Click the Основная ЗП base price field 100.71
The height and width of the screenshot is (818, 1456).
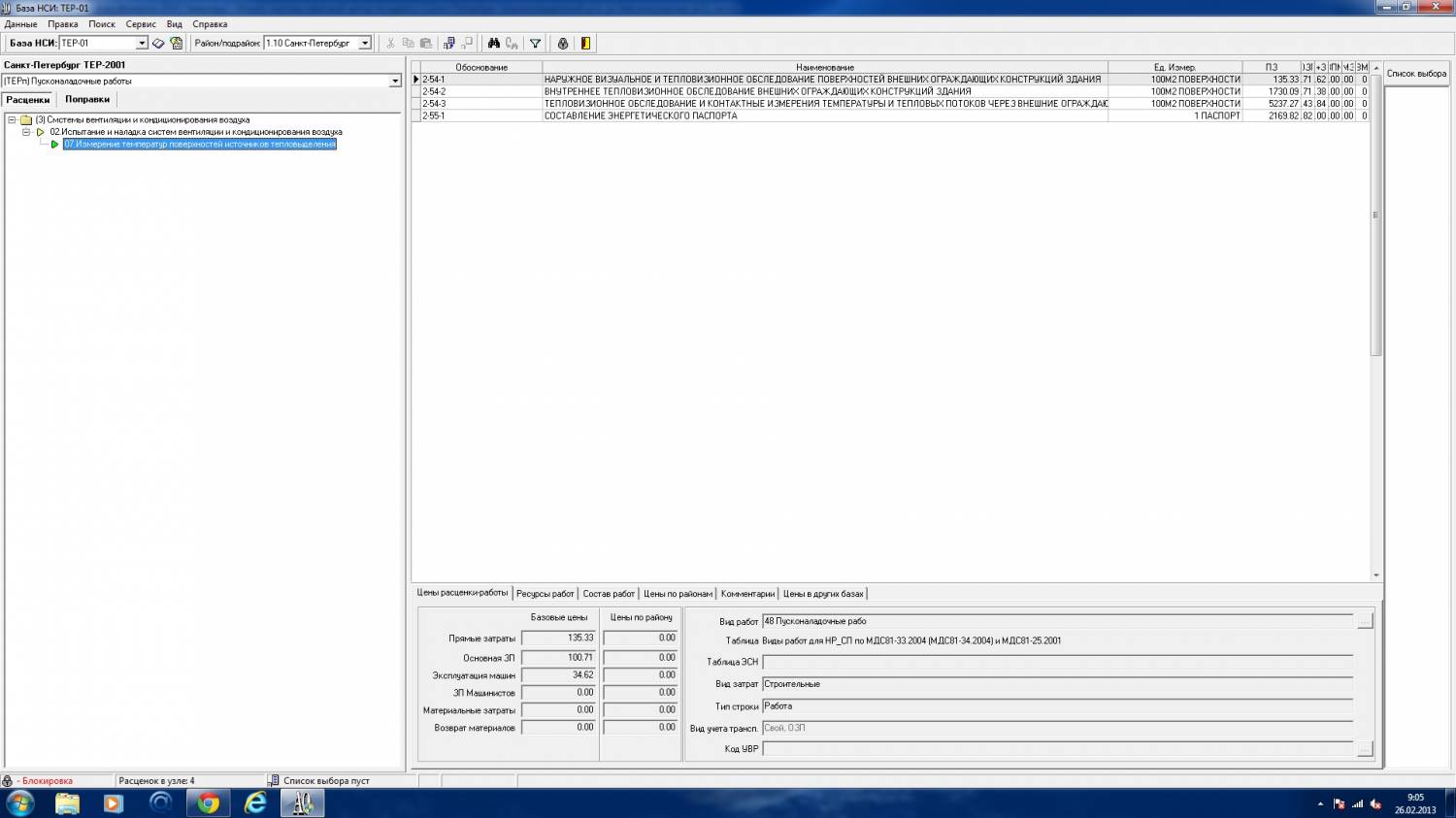tap(558, 658)
